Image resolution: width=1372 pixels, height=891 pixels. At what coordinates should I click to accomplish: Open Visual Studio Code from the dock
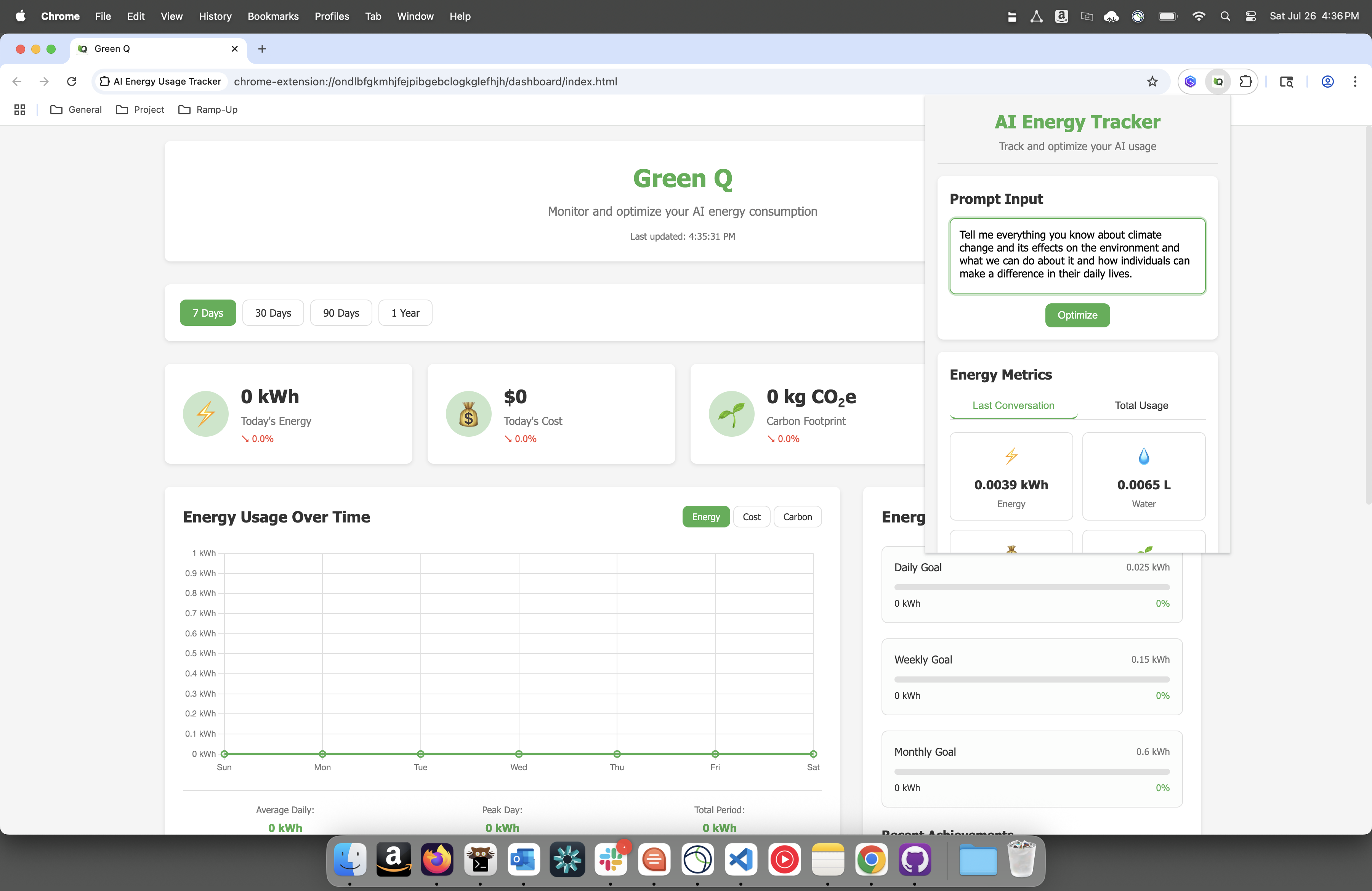pyautogui.click(x=741, y=859)
